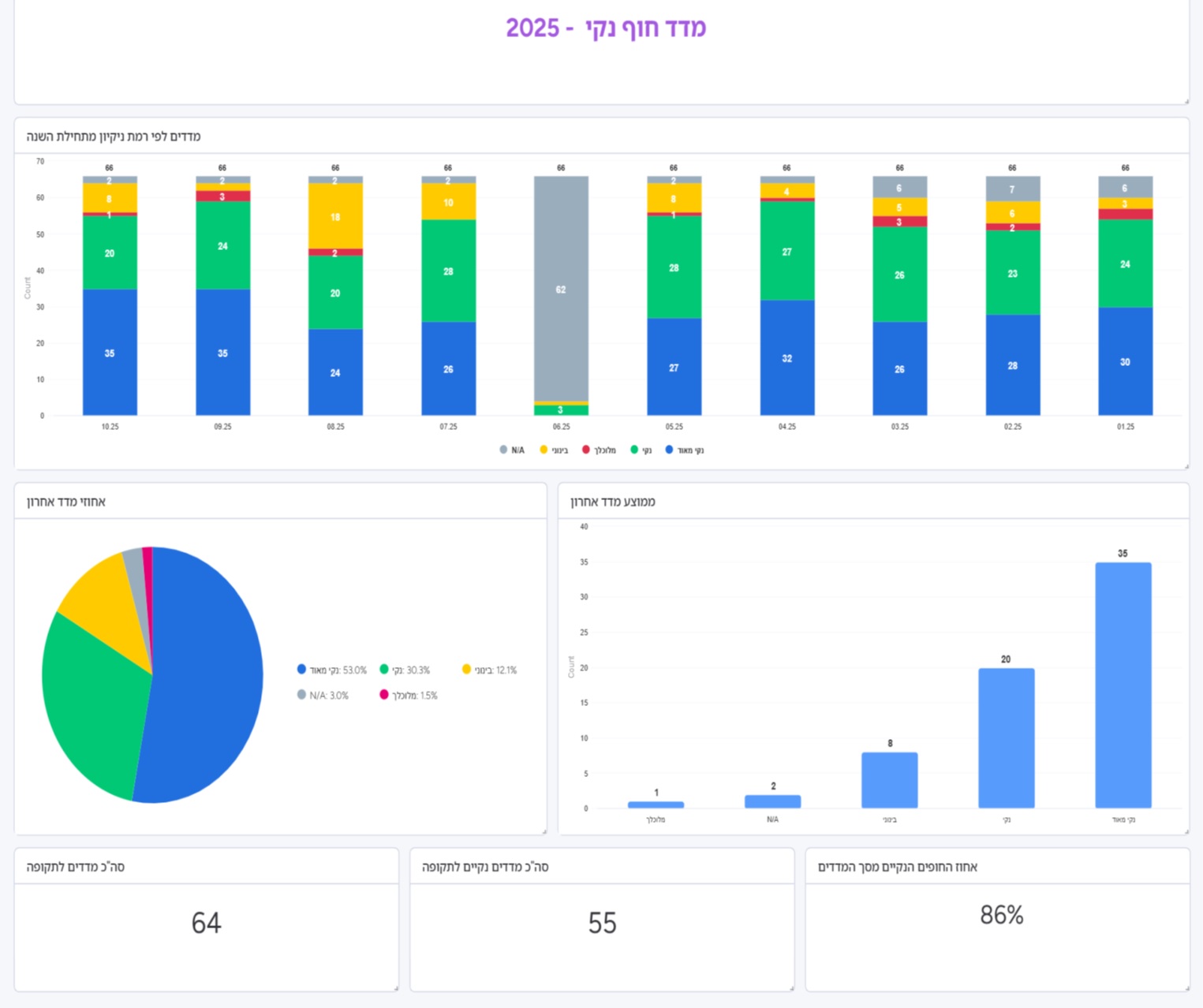Screen dimensions: 1203x1008
Task: Click the blue נקי מאוד legend dot under stacked chart
Action: (x=670, y=450)
